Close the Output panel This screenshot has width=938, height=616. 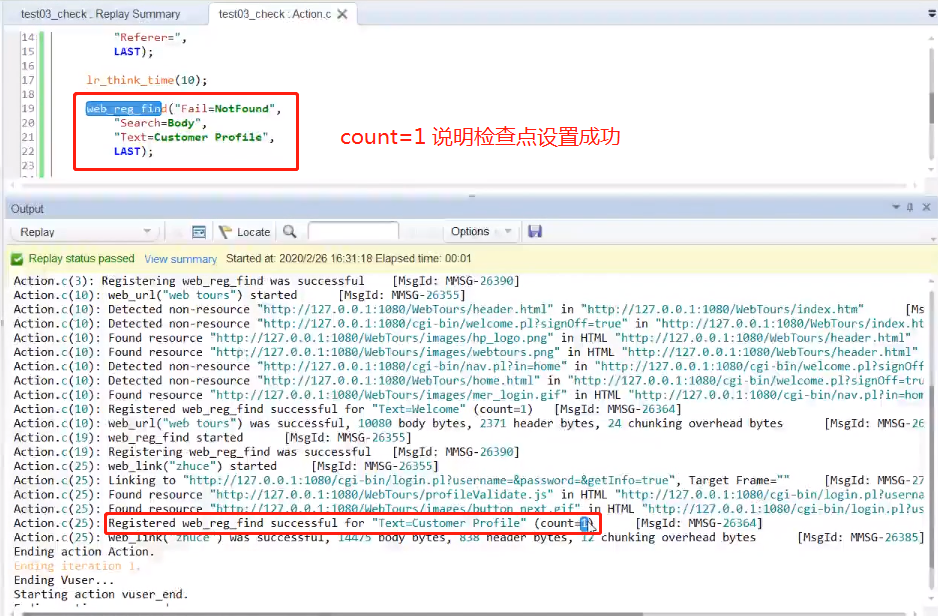(x=926, y=207)
